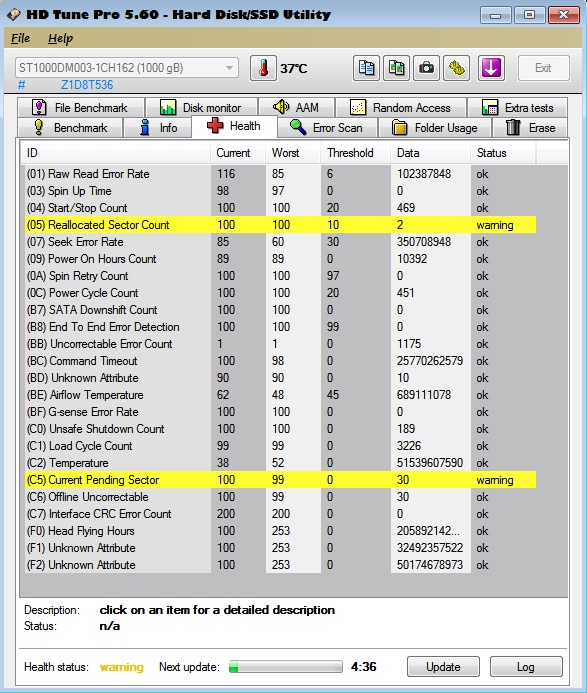Click the Update button

(x=443, y=666)
